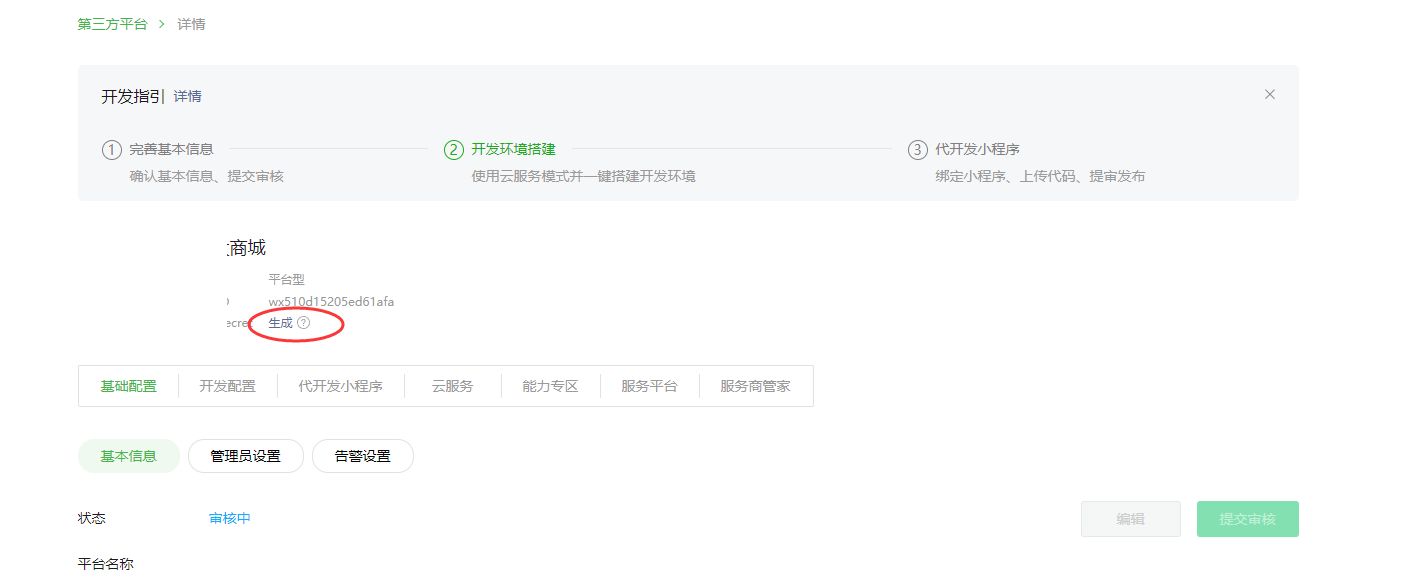Select the 云服务 tab
Screen dimensions: 1421x578
click(452, 386)
